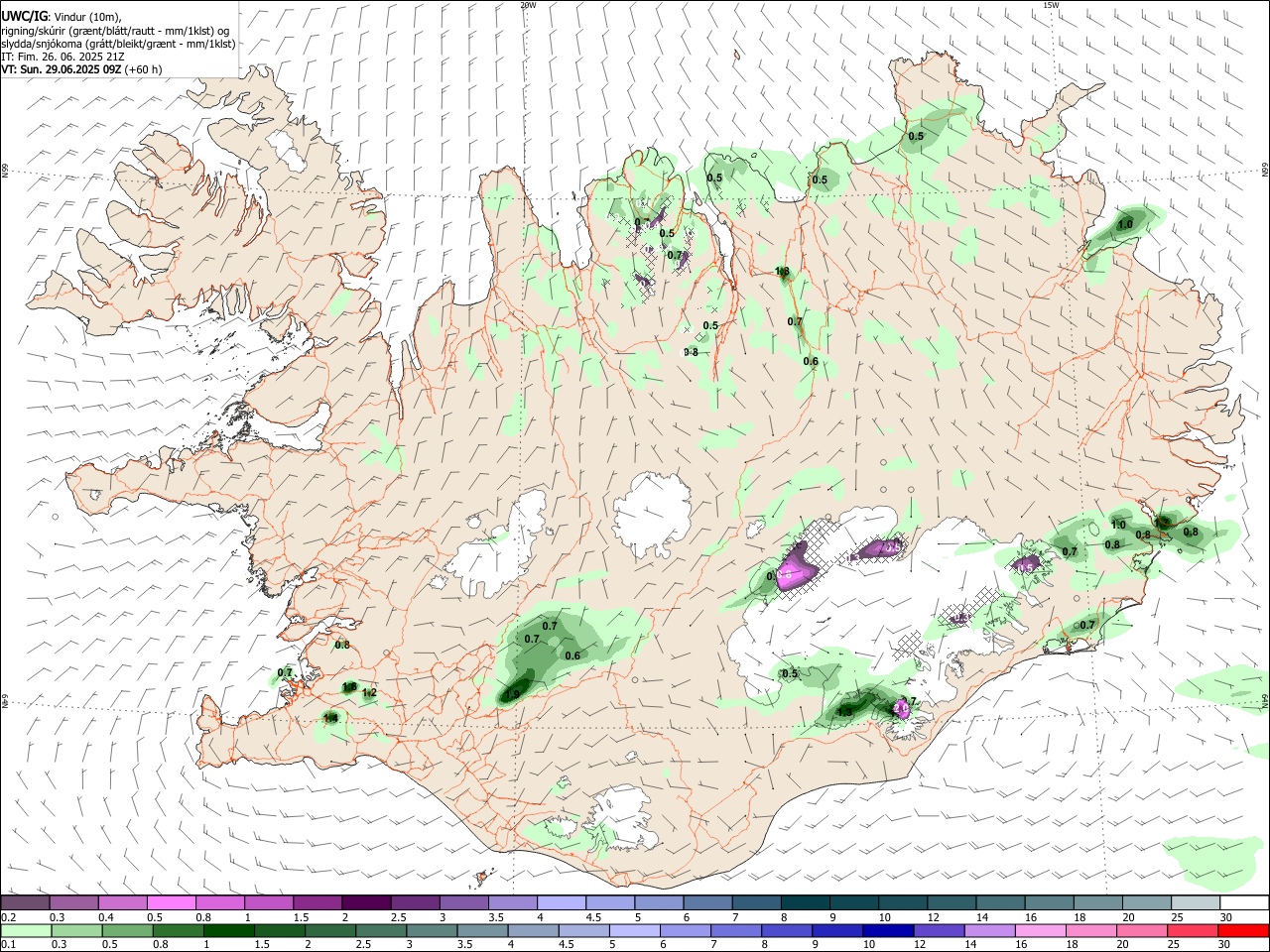Choose the dark green 1.5 rain legend swatch
The image size is (1270, 952).
point(279,930)
